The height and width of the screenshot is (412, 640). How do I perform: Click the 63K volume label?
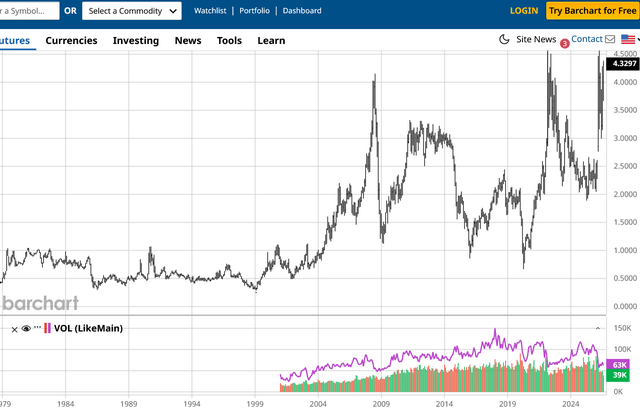(620, 365)
